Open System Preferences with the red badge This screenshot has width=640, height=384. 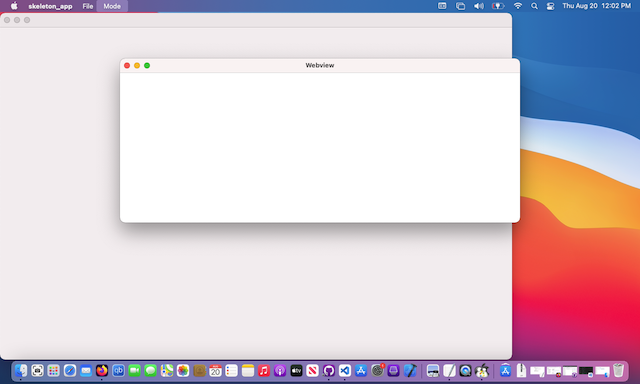pyautogui.click(x=378, y=370)
